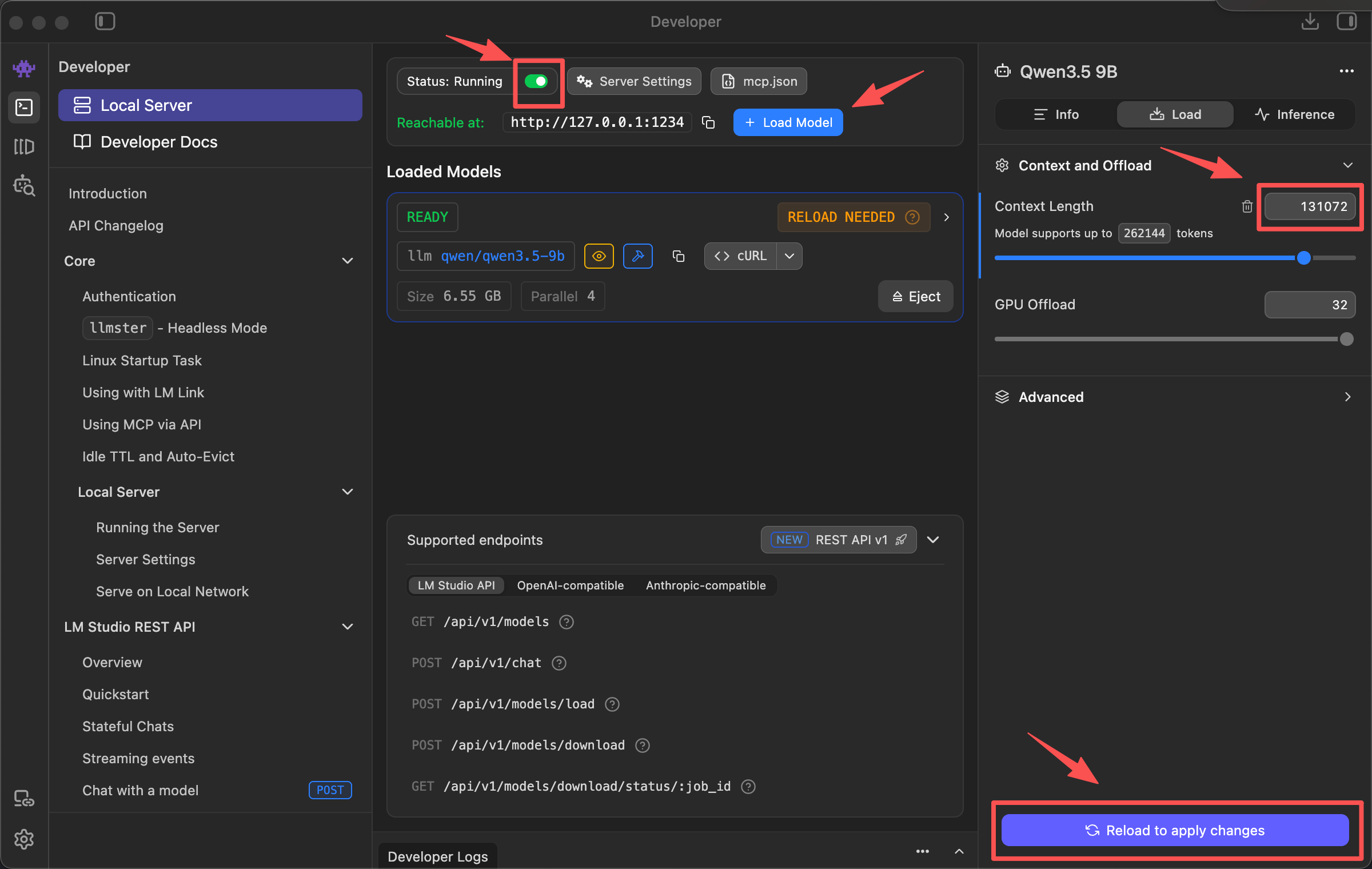Open the REST API v1 NEW button
Image resolution: width=1372 pixels, height=869 pixels.
[839, 540]
